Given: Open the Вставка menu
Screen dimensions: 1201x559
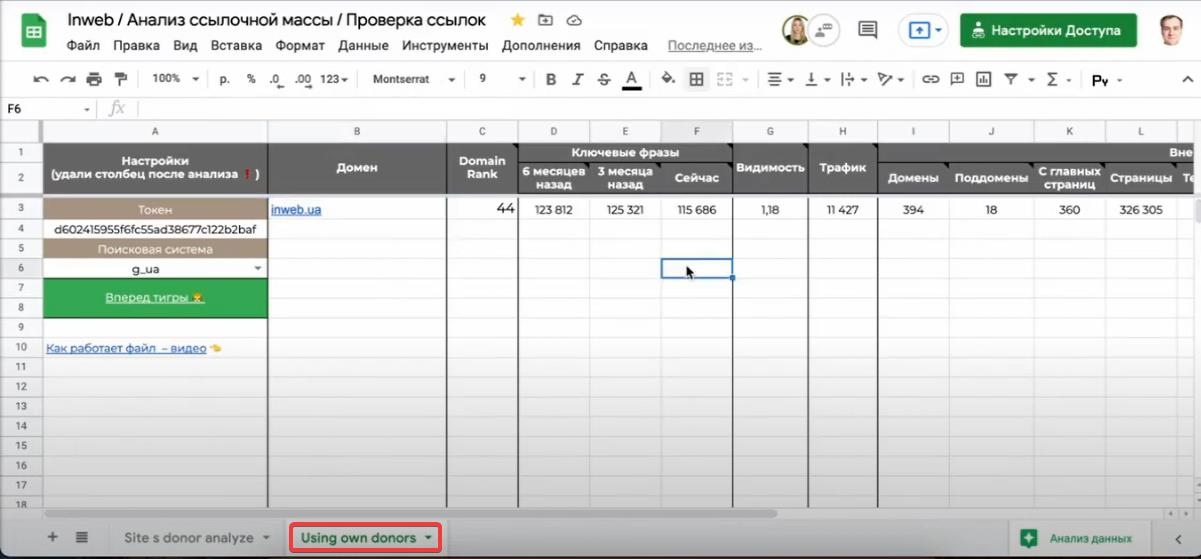Looking at the screenshot, I should [237, 45].
